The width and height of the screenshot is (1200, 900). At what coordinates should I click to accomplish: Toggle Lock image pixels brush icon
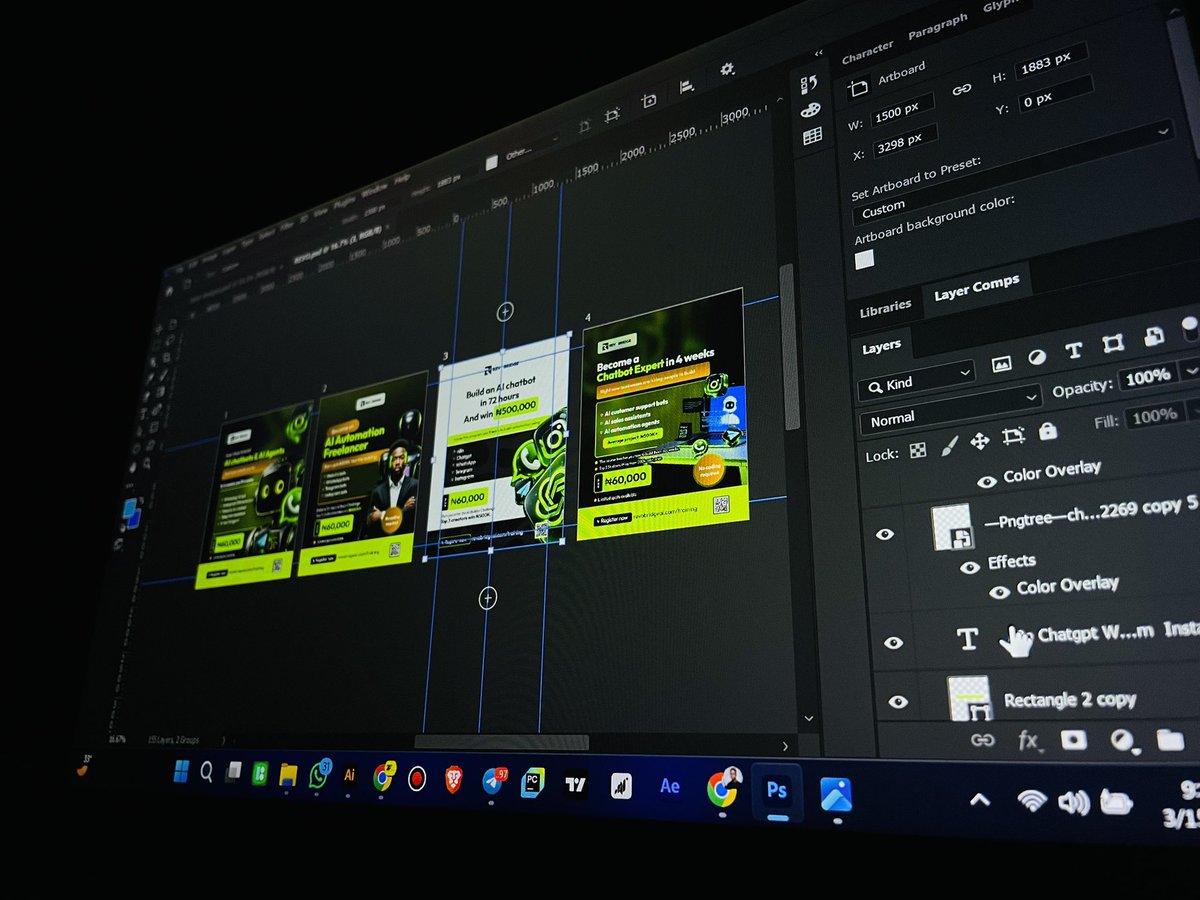click(x=949, y=444)
